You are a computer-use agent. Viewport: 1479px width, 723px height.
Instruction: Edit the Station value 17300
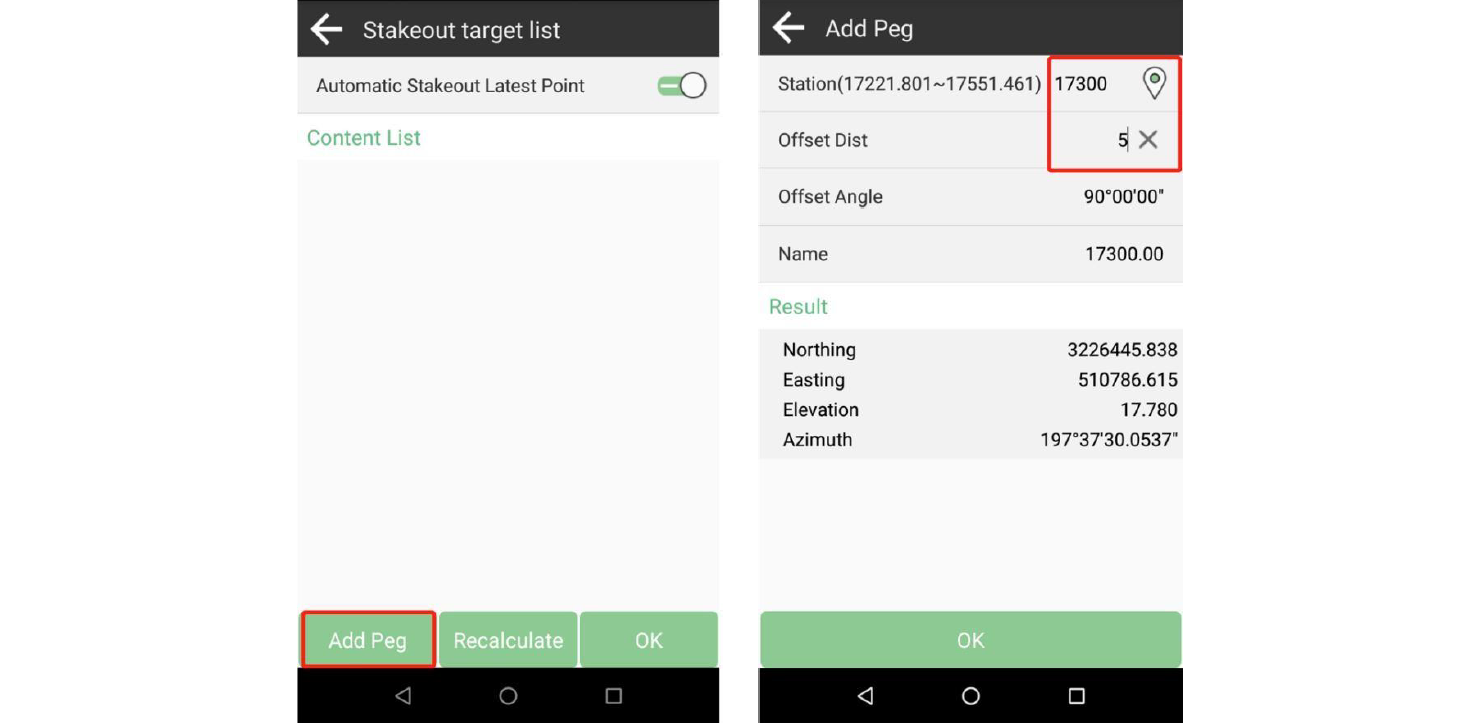pyautogui.click(x=1085, y=84)
